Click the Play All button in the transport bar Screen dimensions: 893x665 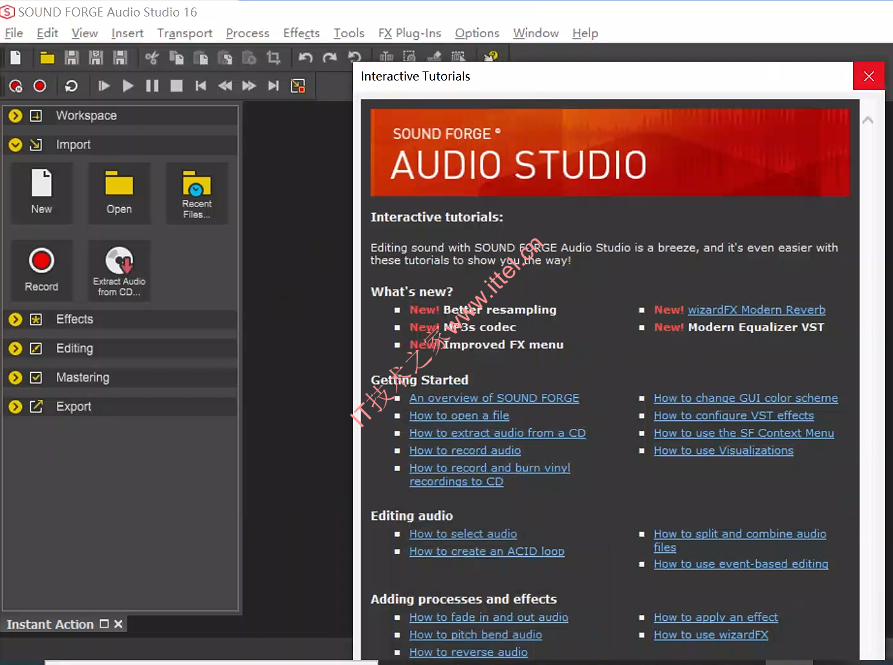pos(104,86)
